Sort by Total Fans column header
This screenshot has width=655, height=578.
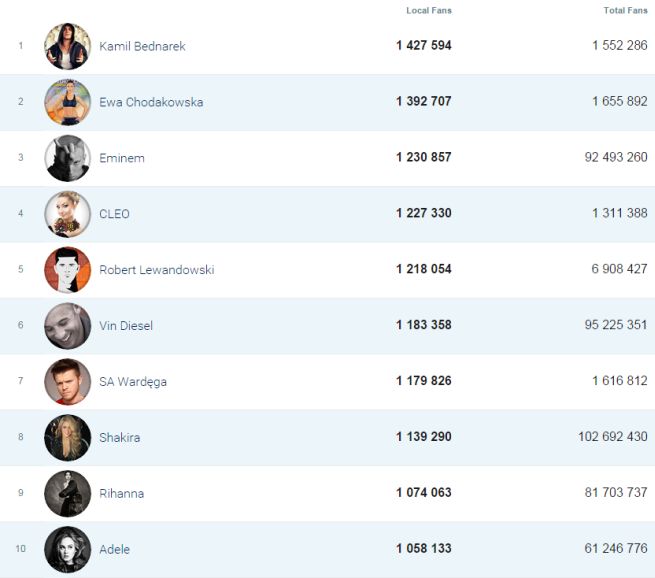(625, 10)
